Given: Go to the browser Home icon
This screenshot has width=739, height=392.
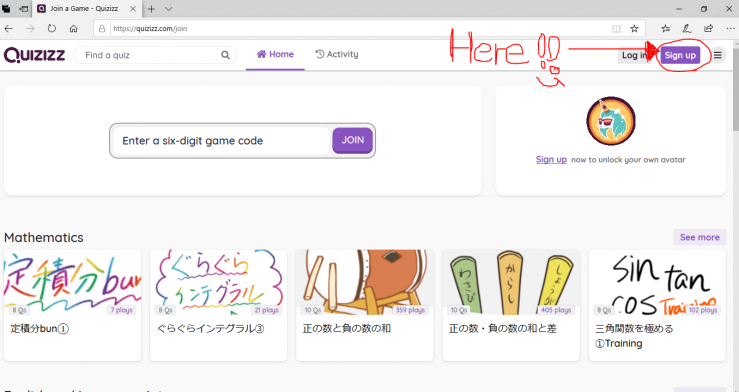Looking at the screenshot, I should point(74,29).
